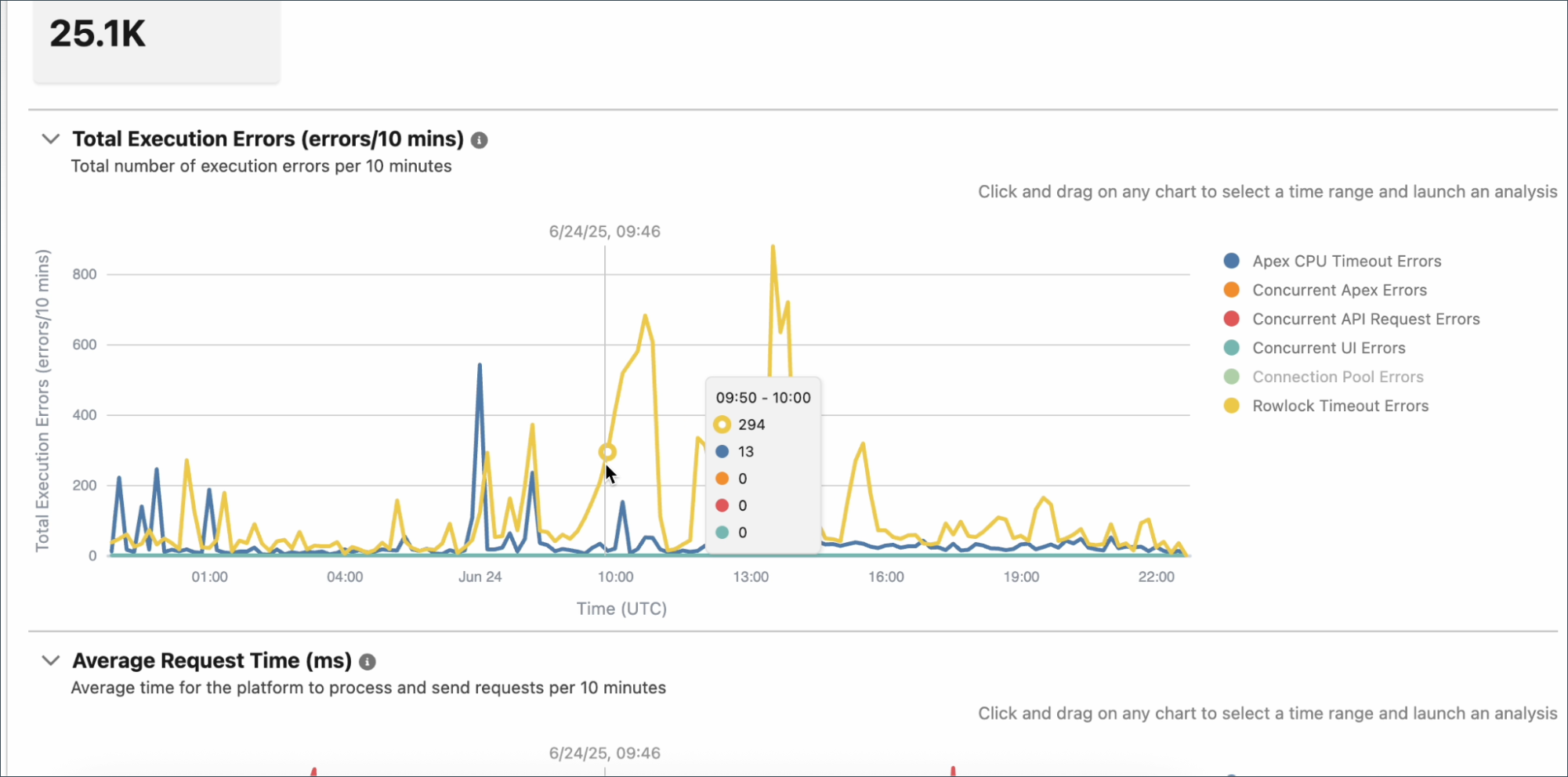Click the tooltip header 09:50 - 10:00
This screenshot has height=777, width=1568.
[762, 398]
